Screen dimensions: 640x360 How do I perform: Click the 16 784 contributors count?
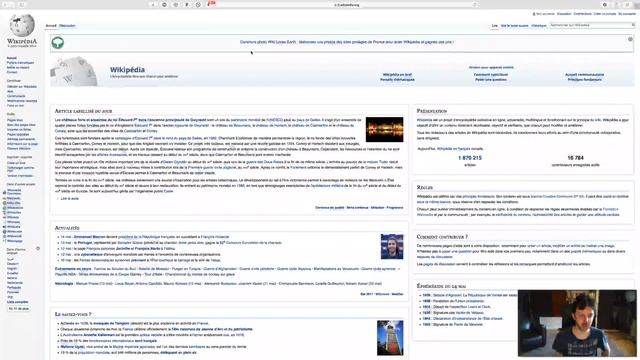[x=576, y=158]
